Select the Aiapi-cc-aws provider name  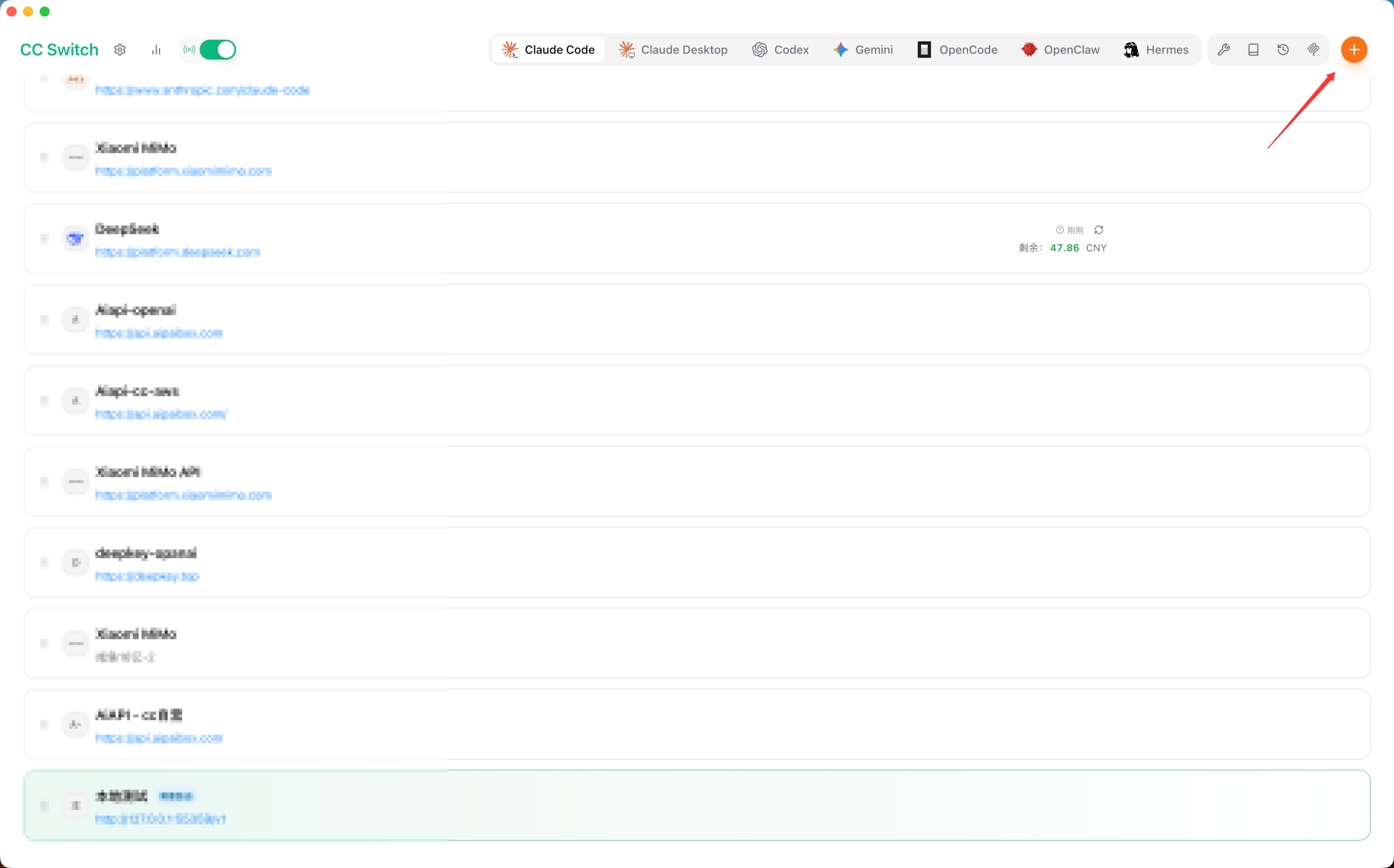click(137, 391)
